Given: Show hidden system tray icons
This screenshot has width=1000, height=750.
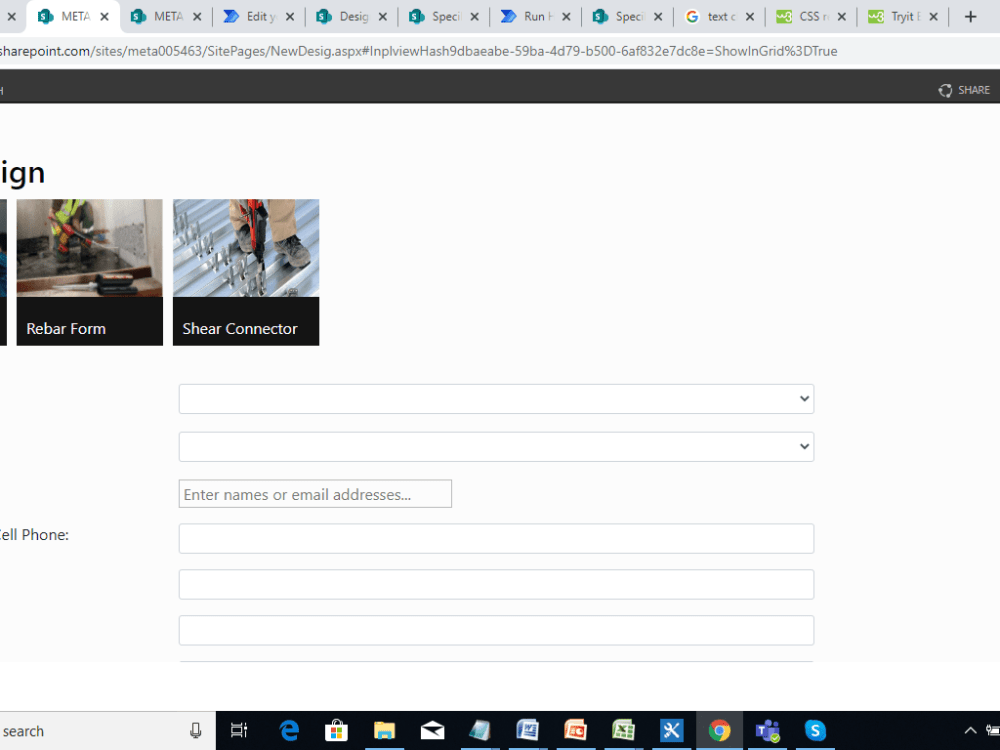Looking at the screenshot, I should [970, 731].
